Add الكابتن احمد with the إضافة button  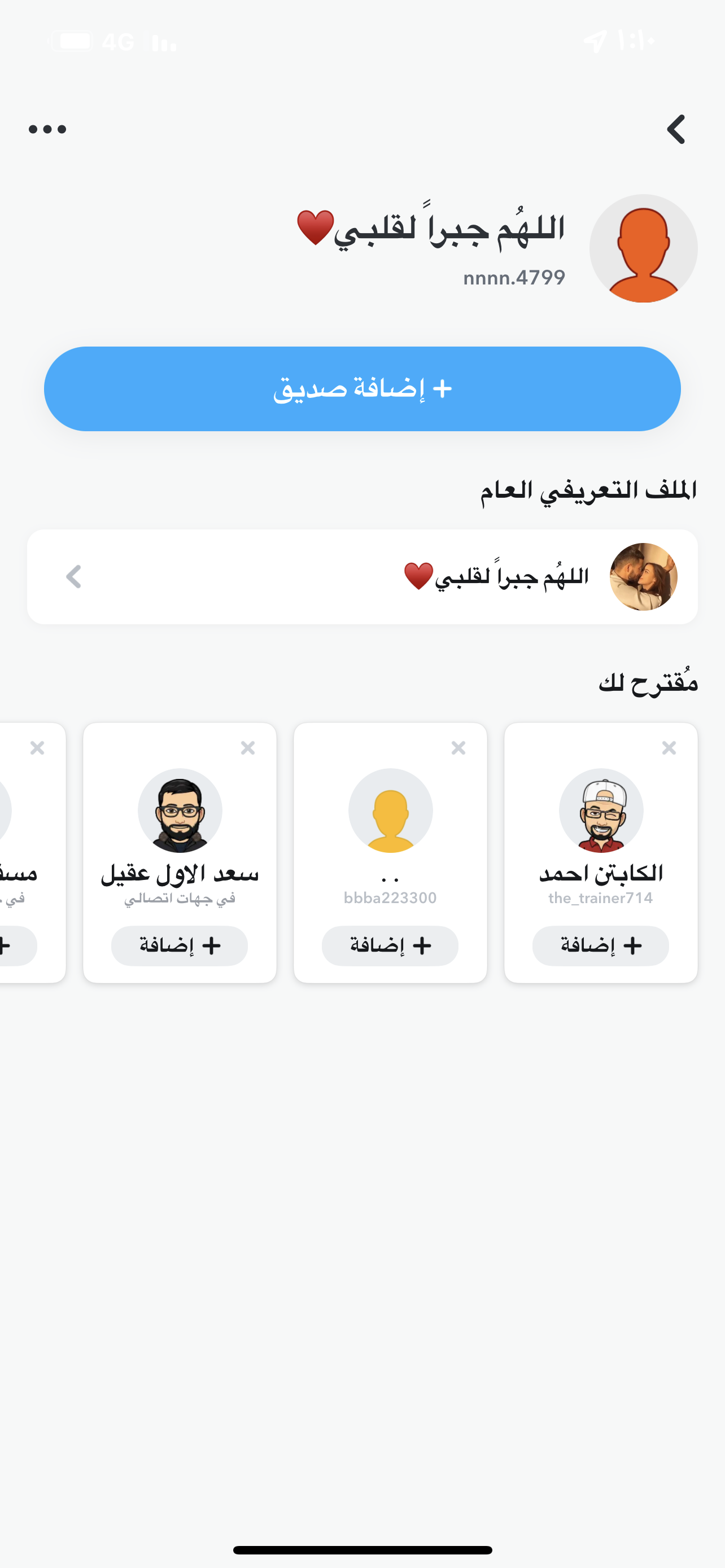(601, 945)
